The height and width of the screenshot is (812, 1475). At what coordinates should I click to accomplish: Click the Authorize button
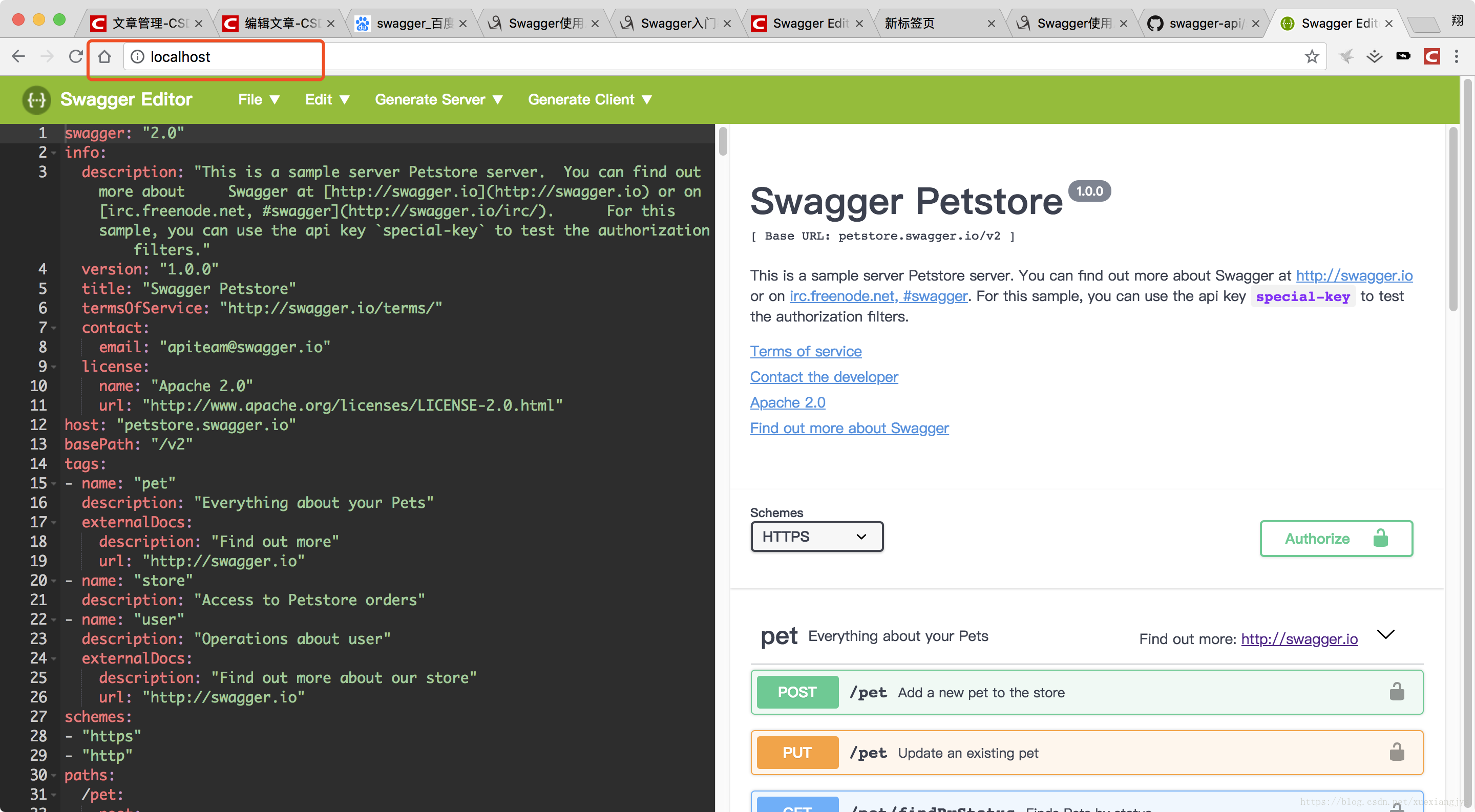click(1336, 538)
